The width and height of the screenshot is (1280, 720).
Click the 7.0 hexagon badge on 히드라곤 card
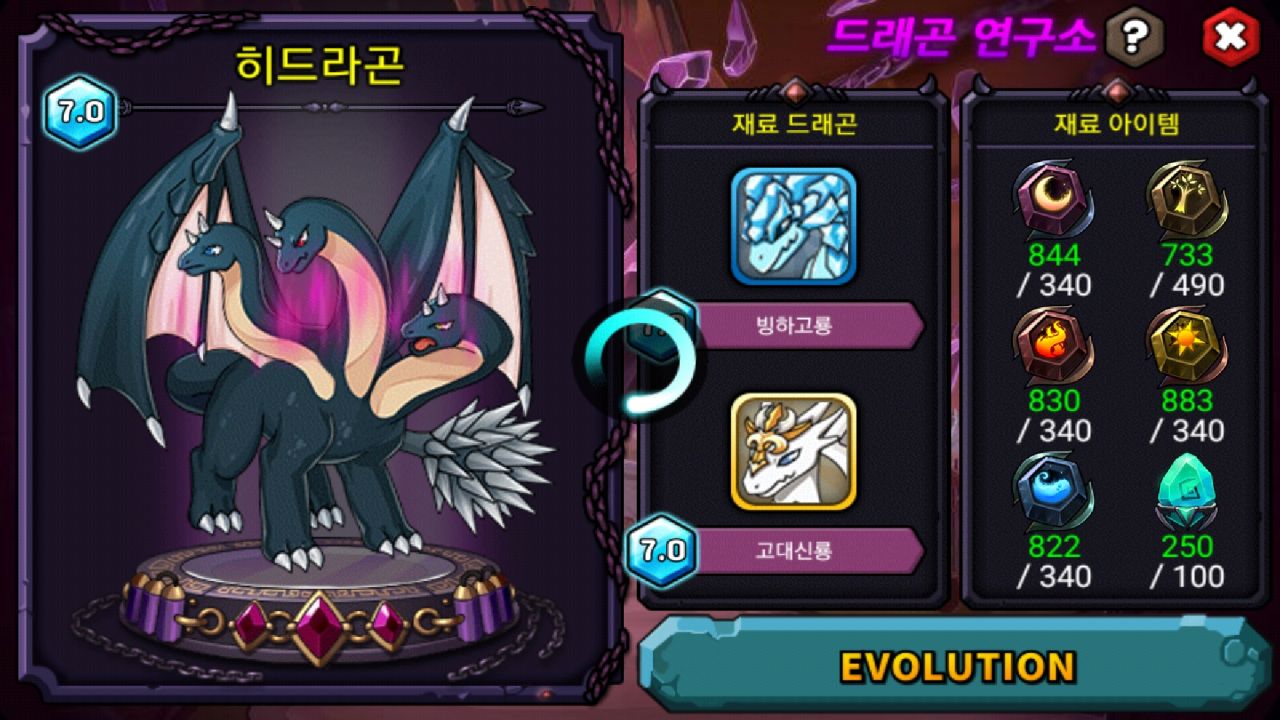click(x=80, y=112)
